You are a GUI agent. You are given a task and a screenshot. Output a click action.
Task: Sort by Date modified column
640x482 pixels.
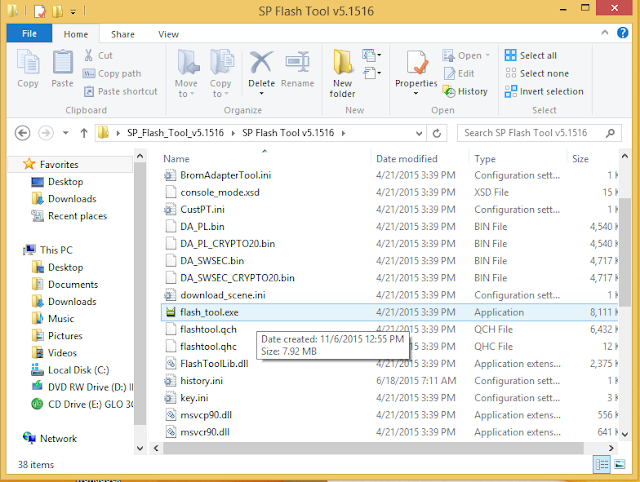(x=407, y=159)
